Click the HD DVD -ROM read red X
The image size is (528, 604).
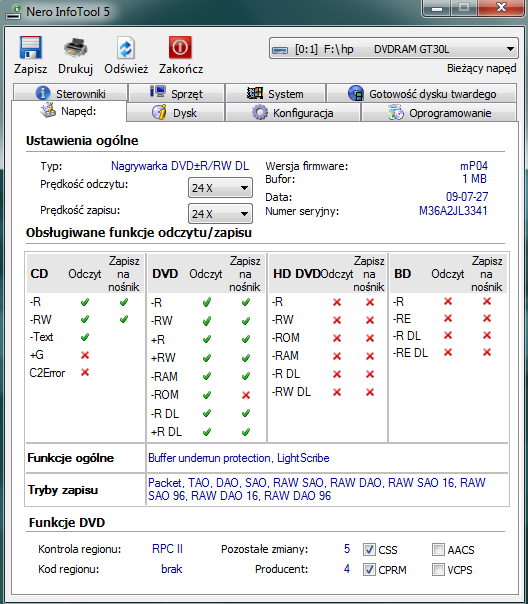pyautogui.click(x=337, y=338)
